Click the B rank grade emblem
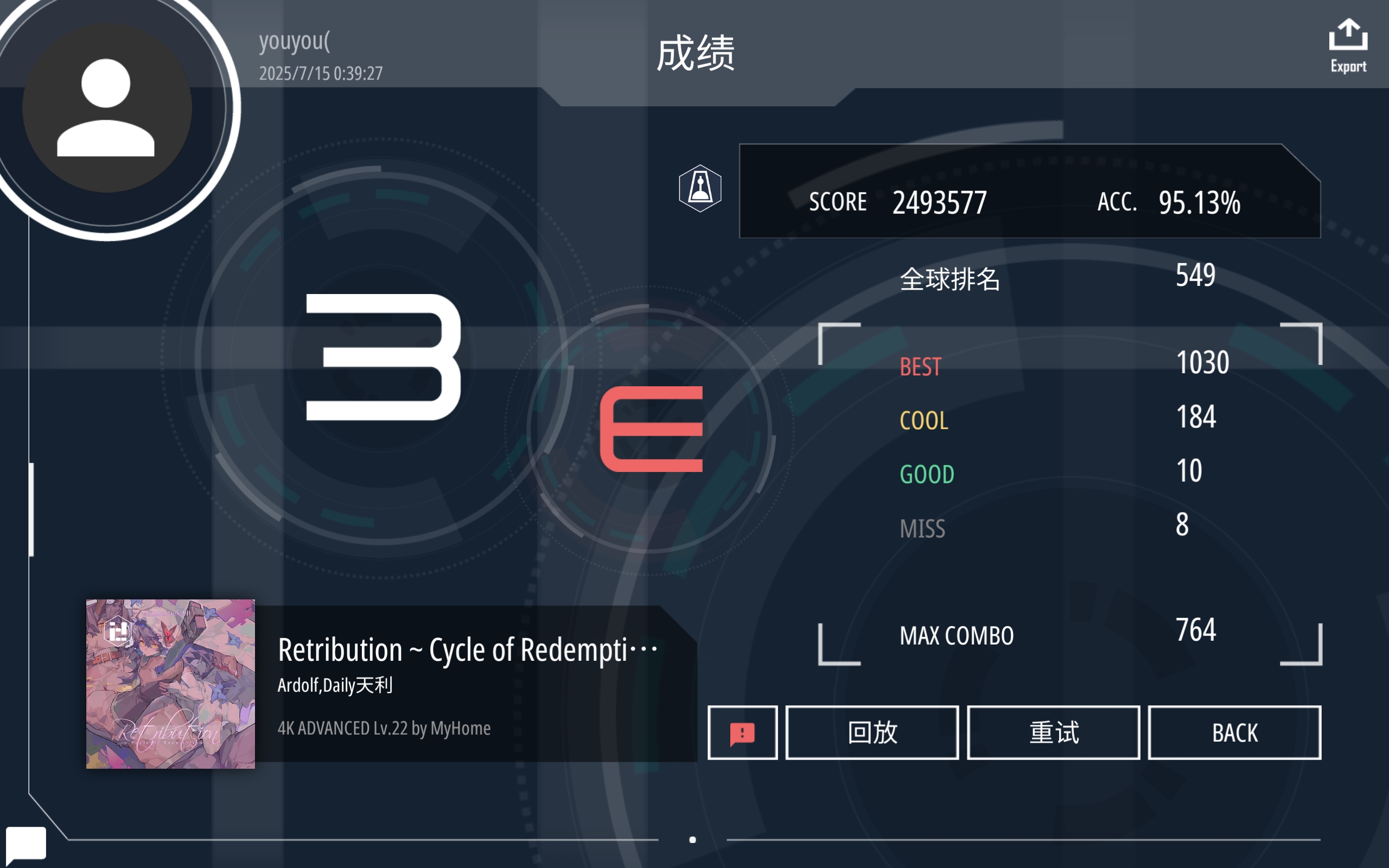1389x868 pixels. click(x=384, y=357)
